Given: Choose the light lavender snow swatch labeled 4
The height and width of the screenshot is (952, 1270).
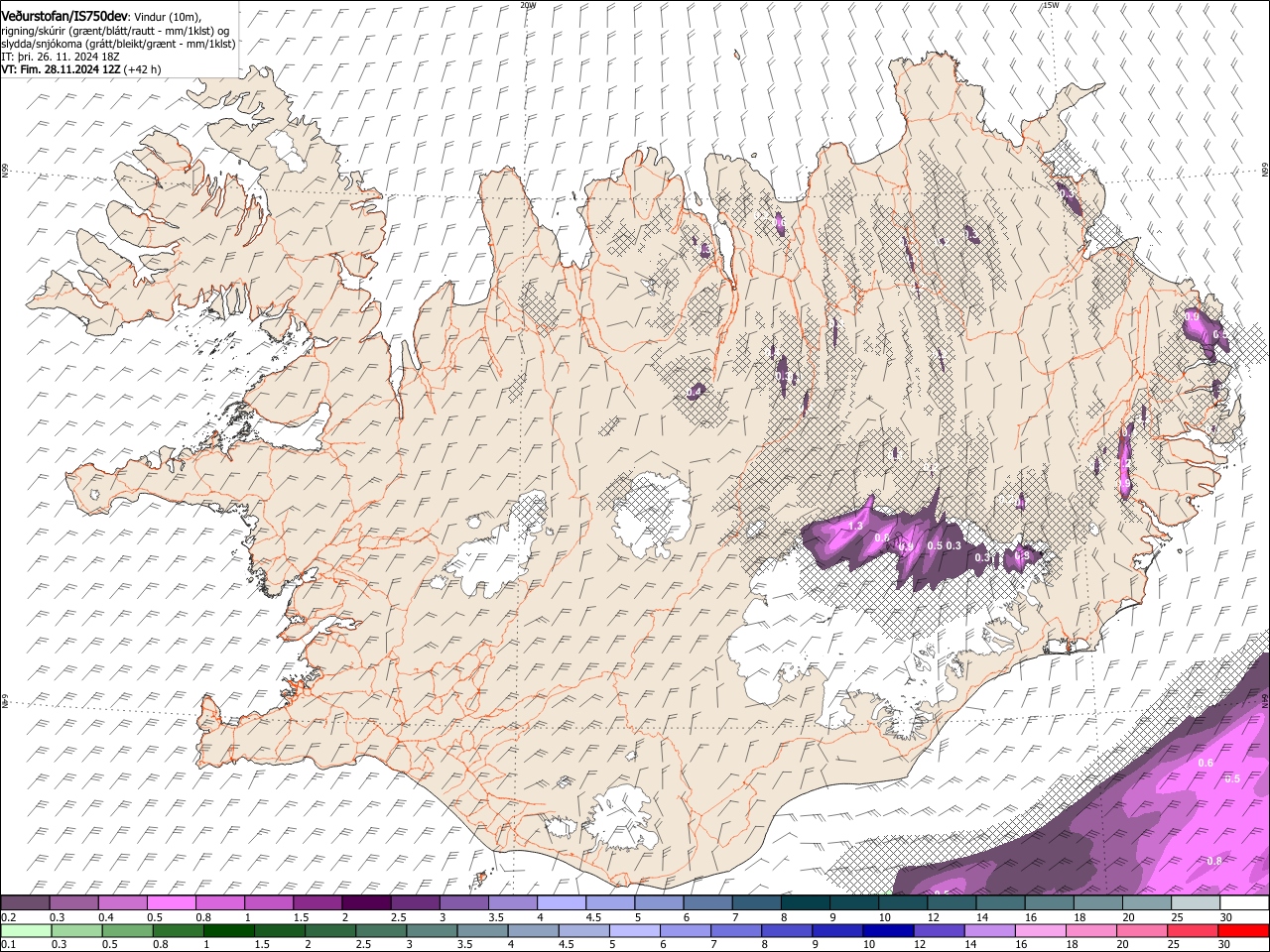Looking at the screenshot, I should (562, 902).
